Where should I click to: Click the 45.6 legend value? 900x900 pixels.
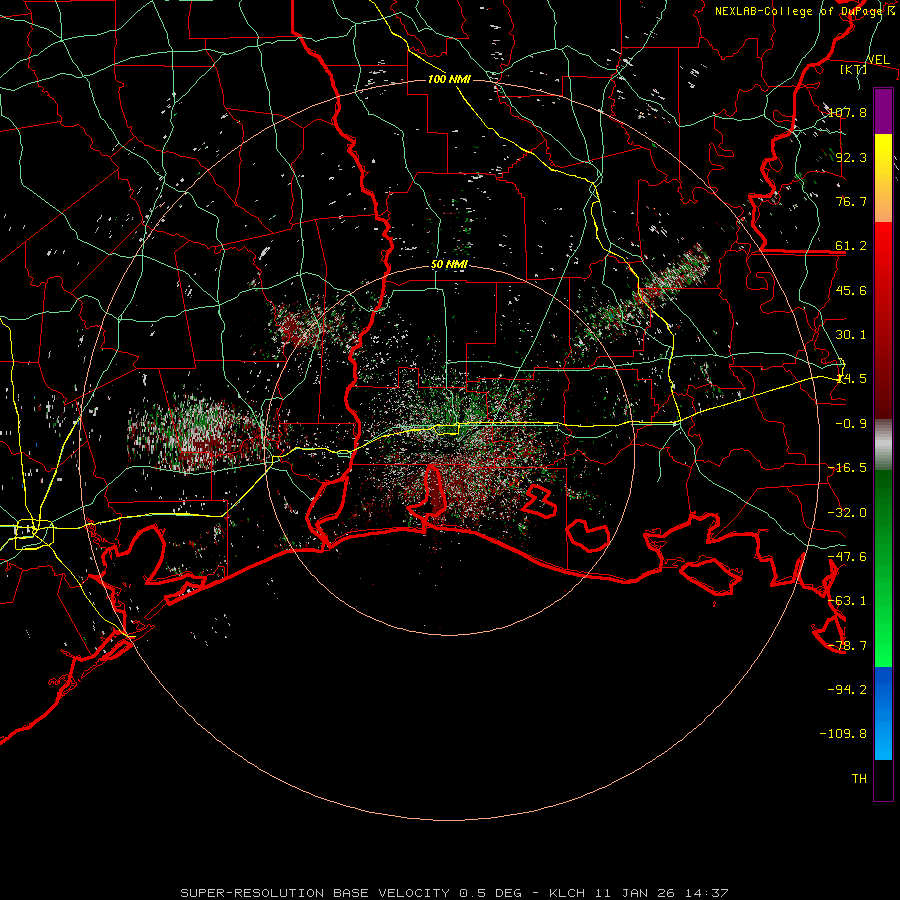[x=851, y=290]
